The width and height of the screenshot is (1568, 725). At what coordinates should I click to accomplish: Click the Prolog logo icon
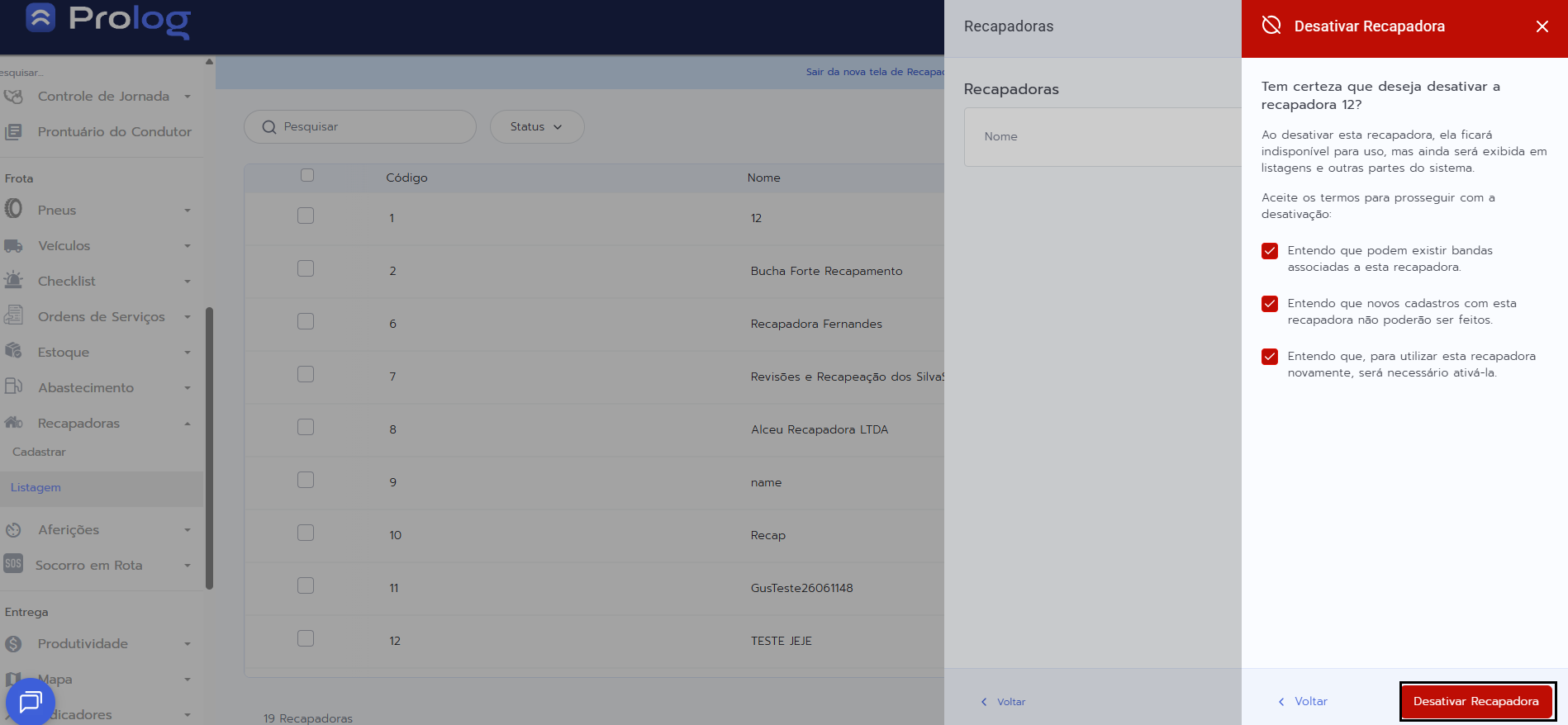point(40,17)
